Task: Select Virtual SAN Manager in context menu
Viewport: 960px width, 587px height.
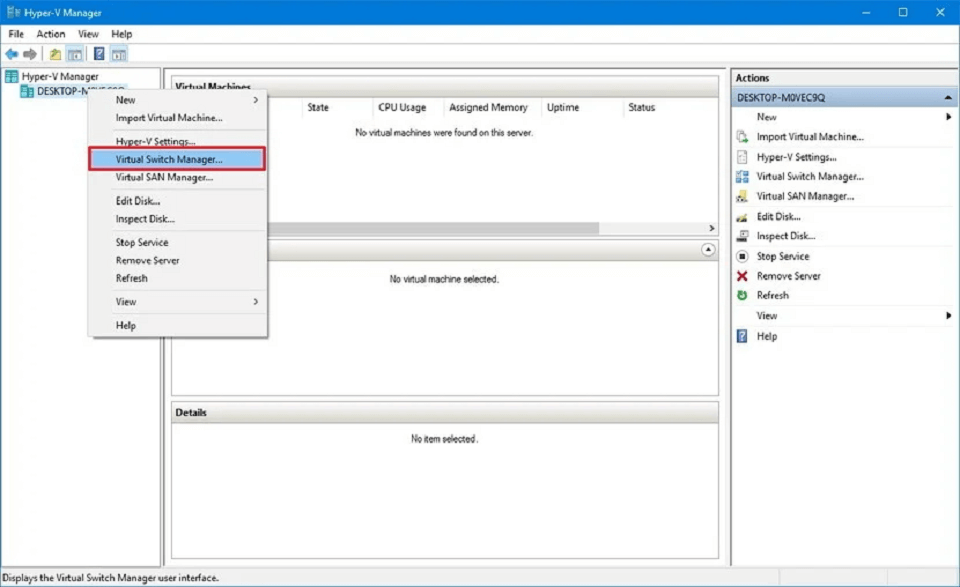Action: pos(177,178)
